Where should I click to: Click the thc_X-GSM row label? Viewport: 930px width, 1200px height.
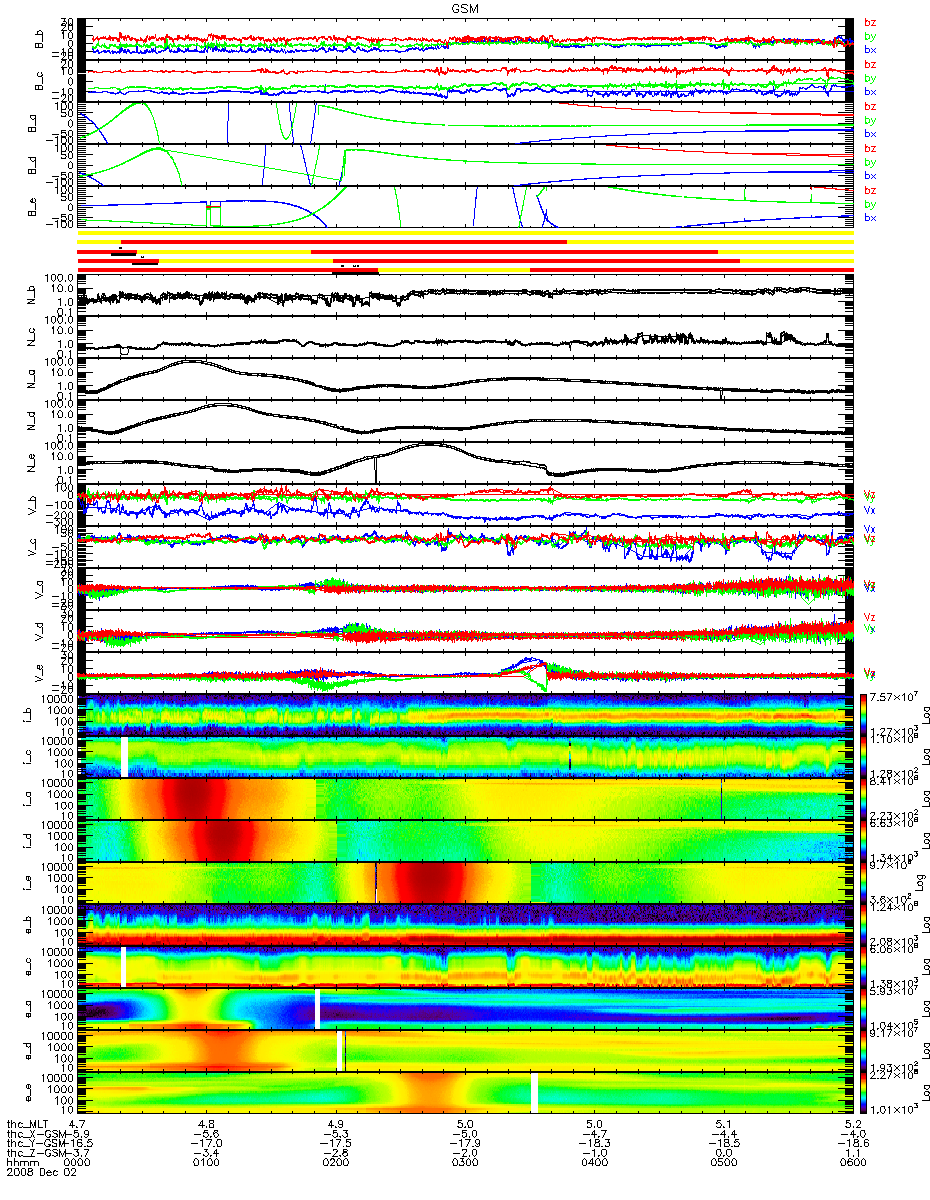[37, 1133]
